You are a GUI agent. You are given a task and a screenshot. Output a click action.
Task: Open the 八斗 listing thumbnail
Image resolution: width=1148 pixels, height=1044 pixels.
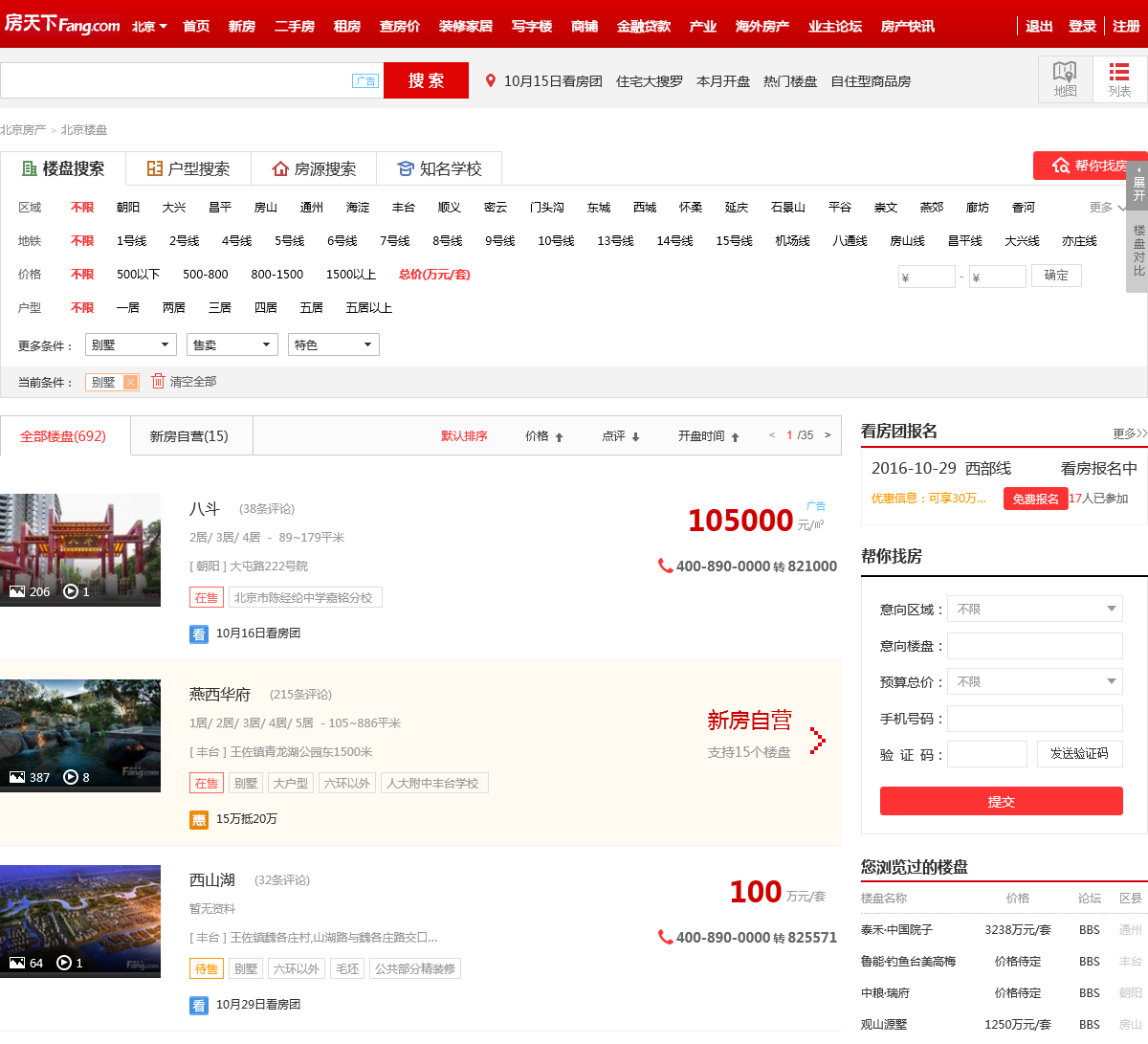click(x=80, y=550)
